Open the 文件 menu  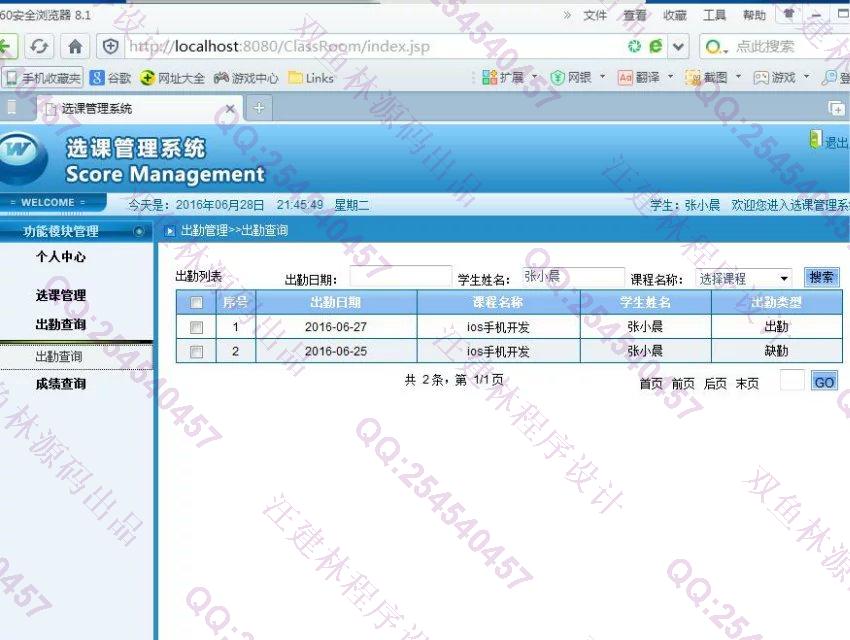(595, 15)
